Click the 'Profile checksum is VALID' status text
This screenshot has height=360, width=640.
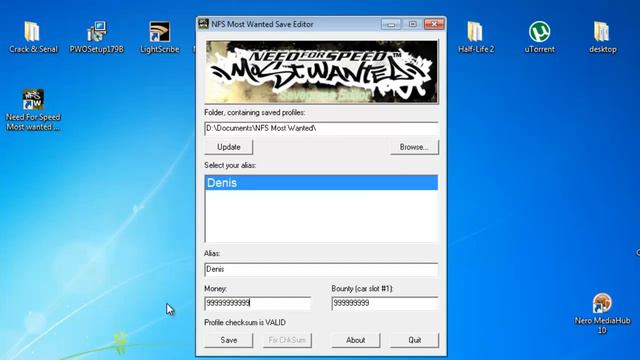(245, 322)
